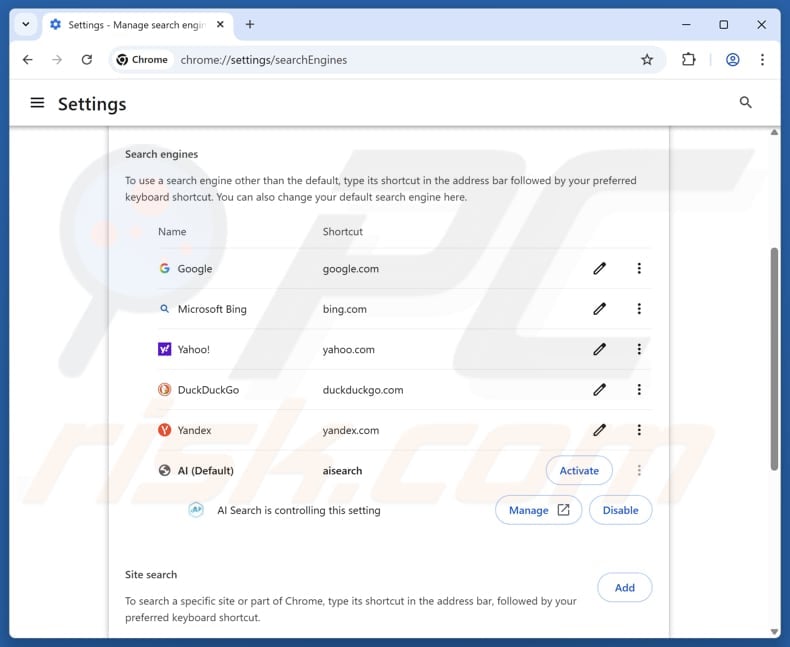This screenshot has height=647, width=790.
Task: Click the Site search section heading
Action: (x=151, y=574)
